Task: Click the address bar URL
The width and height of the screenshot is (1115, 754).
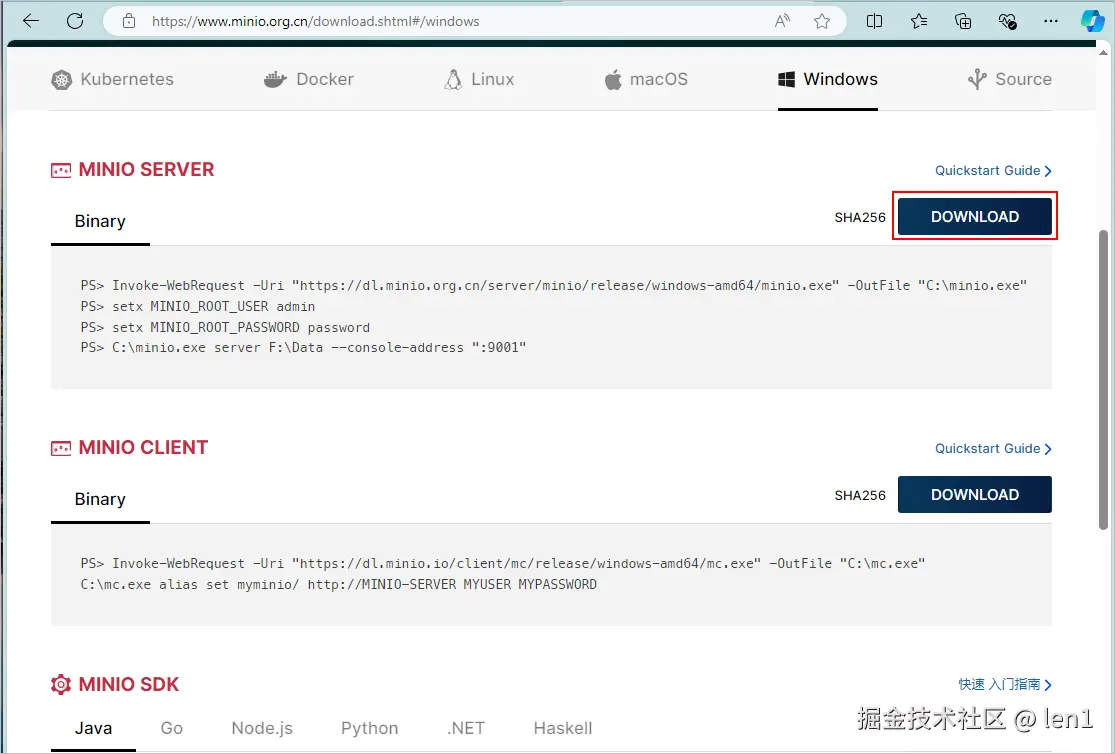Action: [315, 21]
